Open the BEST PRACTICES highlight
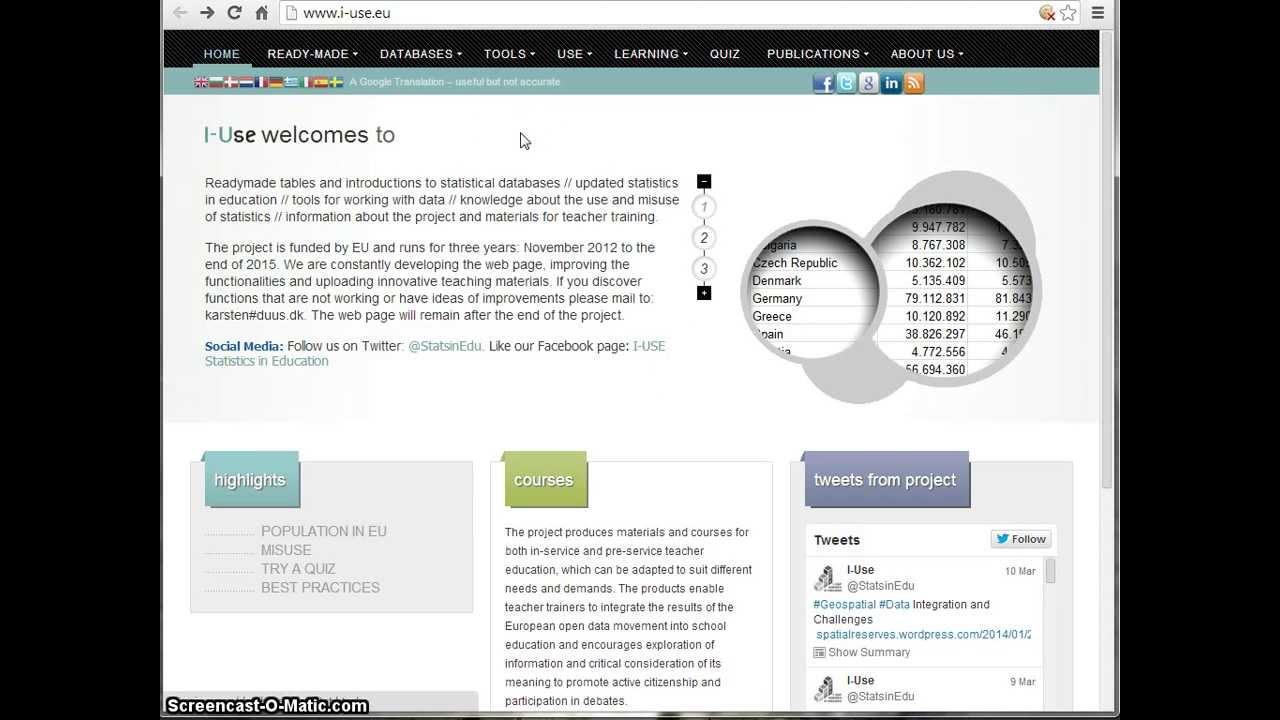This screenshot has height=720, width=1280. pos(320,588)
